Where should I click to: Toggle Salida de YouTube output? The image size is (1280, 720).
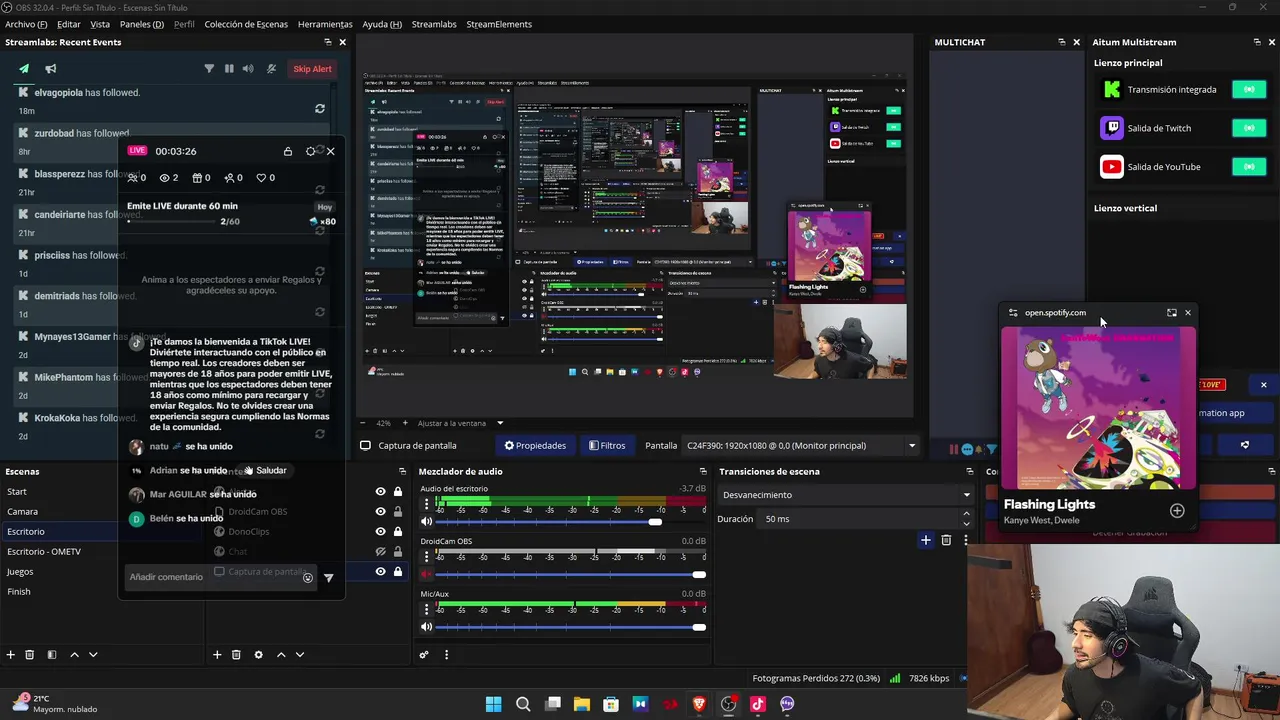click(x=1249, y=167)
